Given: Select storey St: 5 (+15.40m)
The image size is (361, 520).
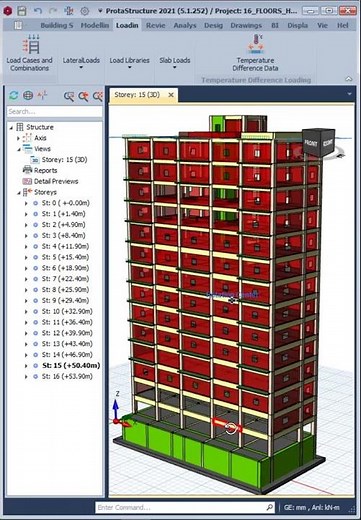Looking at the screenshot, I should point(65,257).
